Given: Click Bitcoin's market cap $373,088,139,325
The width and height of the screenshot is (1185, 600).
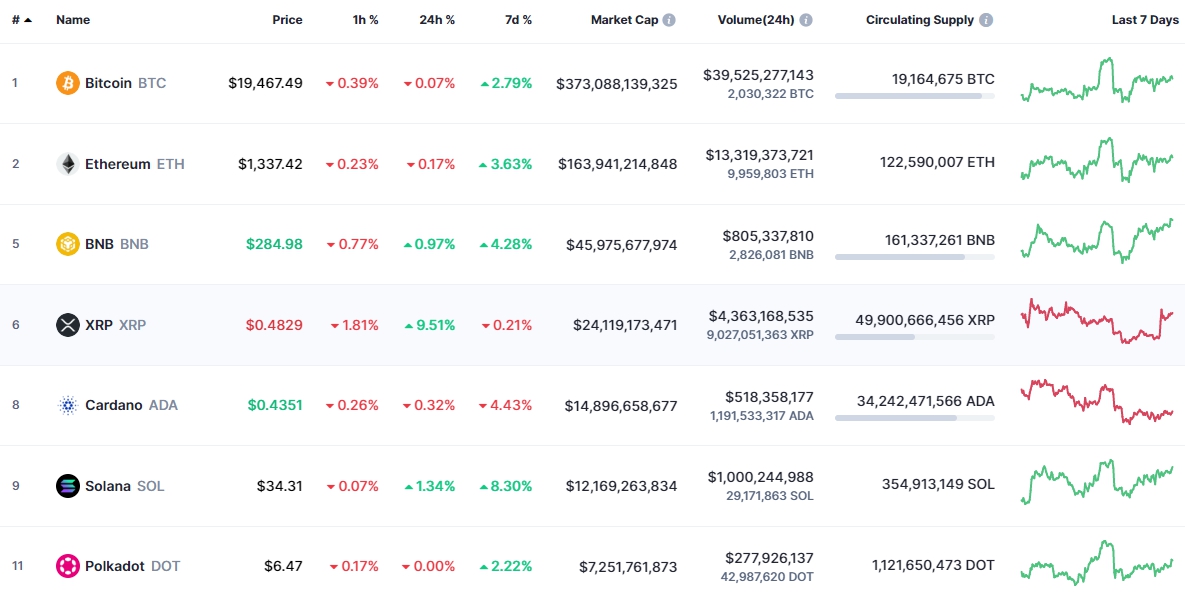Looking at the screenshot, I should click(x=617, y=83).
